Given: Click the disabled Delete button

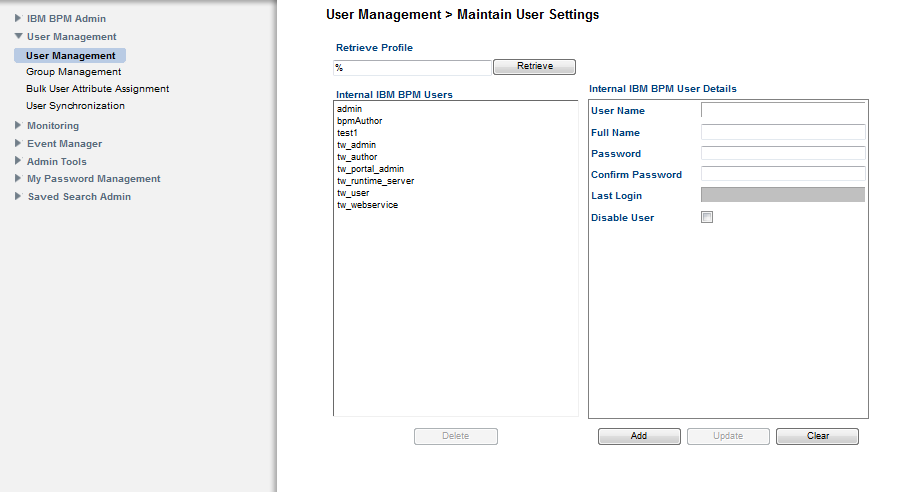Looking at the screenshot, I should (456, 436).
